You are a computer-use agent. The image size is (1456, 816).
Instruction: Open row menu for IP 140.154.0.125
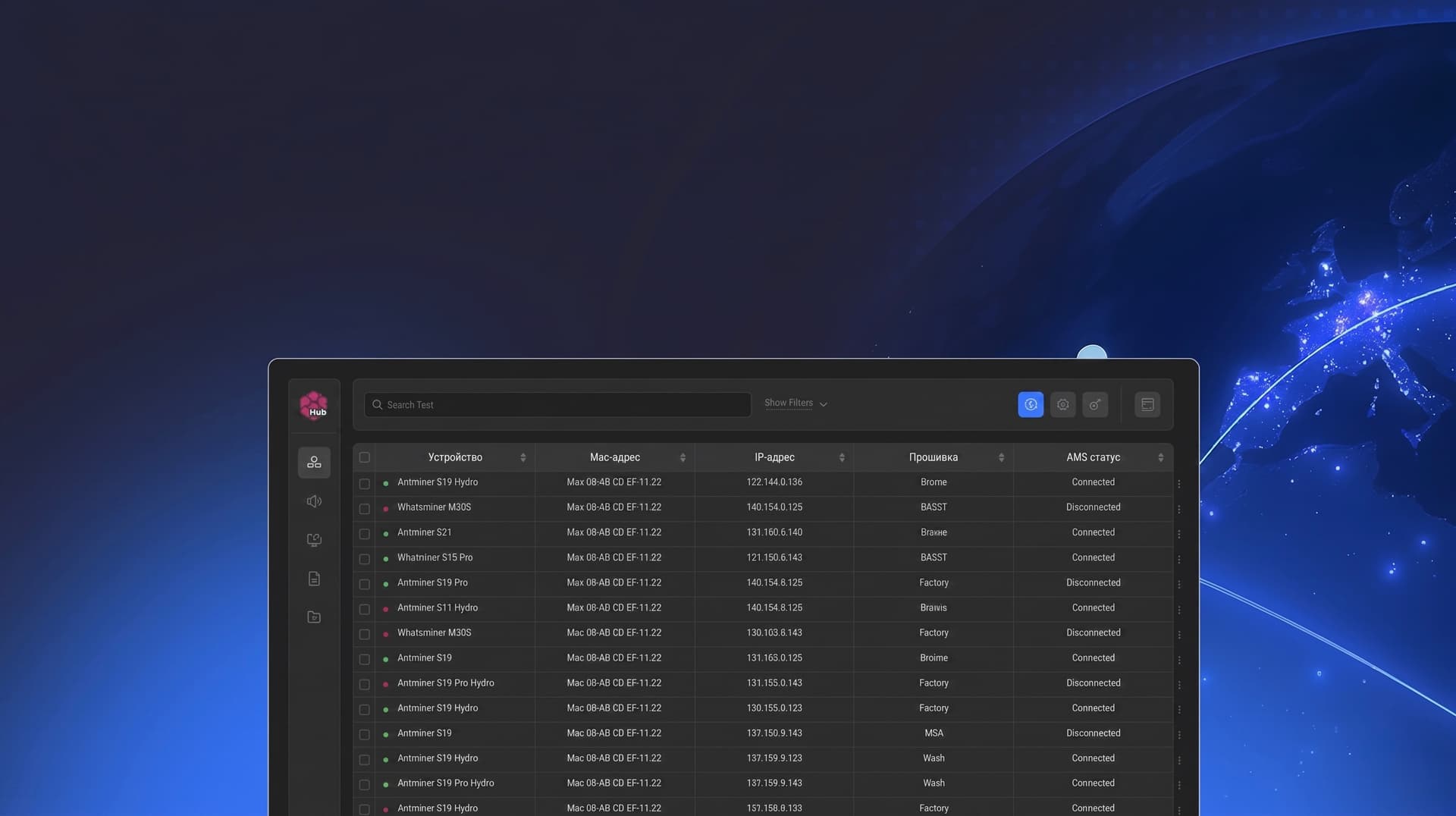[1179, 509]
